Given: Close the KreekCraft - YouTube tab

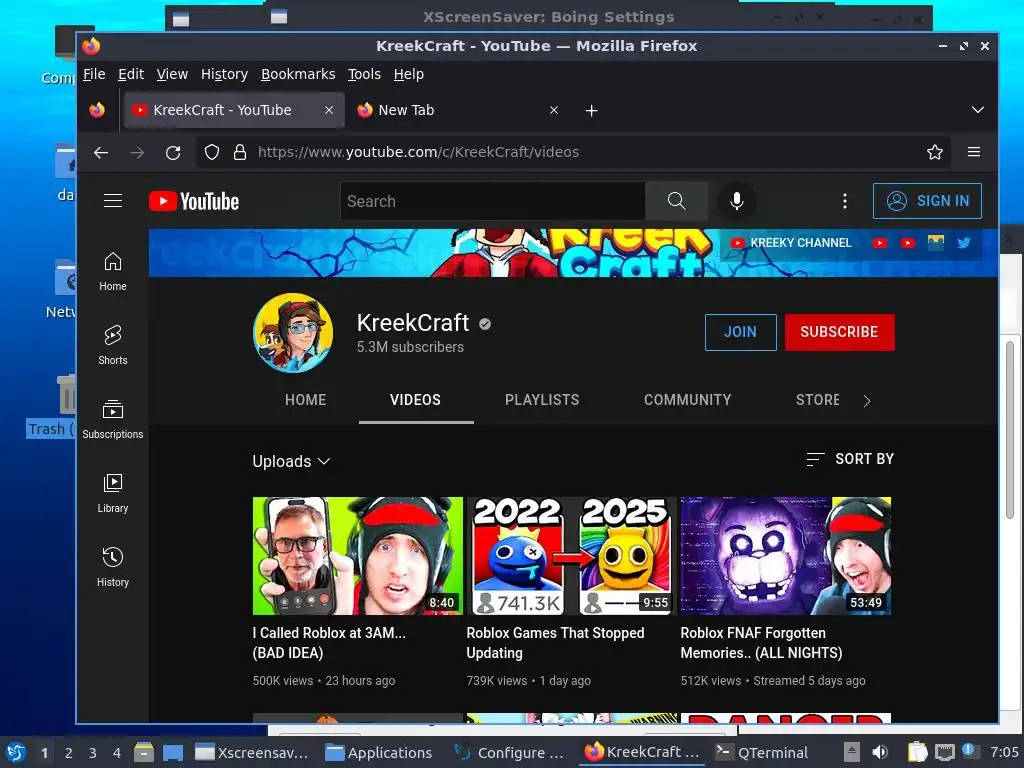Looking at the screenshot, I should [x=329, y=110].
